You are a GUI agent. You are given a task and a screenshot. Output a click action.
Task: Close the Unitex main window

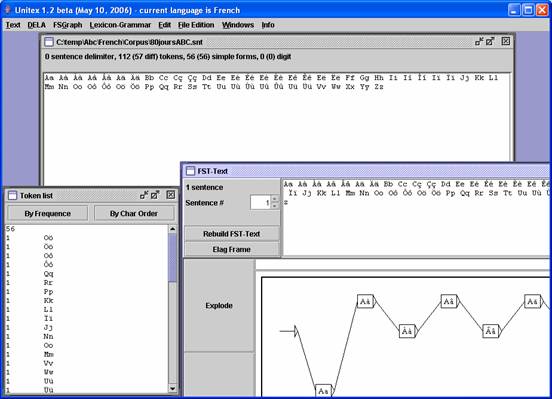tap(542, 10)
